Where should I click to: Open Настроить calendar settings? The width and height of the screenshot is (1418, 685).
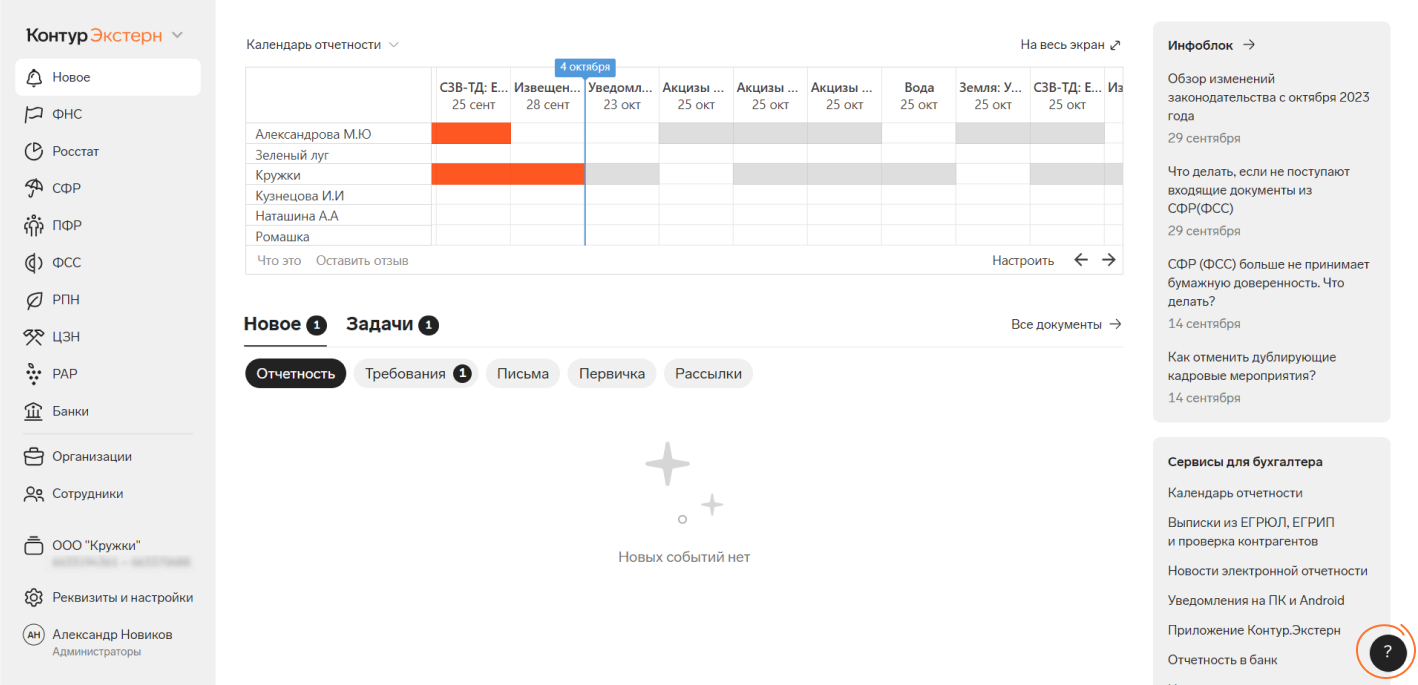[x=1023, y=260]
